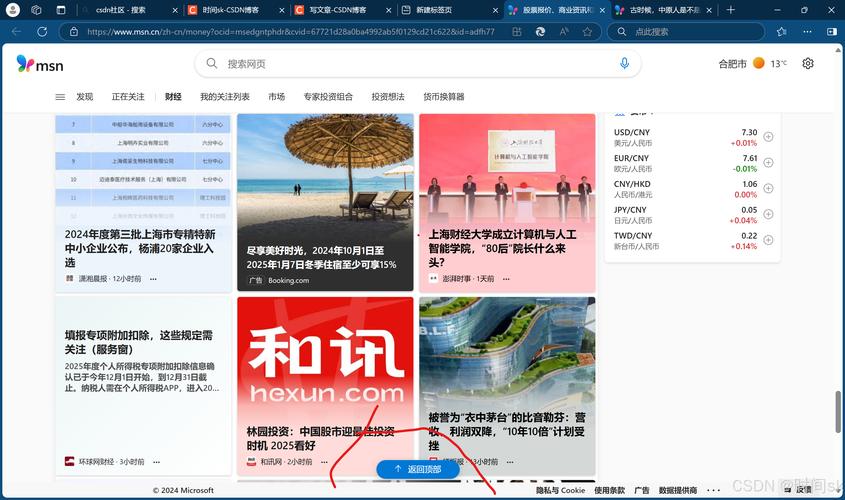Open MSN page settings gear
845x500 pixels.
click(x=807, y=64)
